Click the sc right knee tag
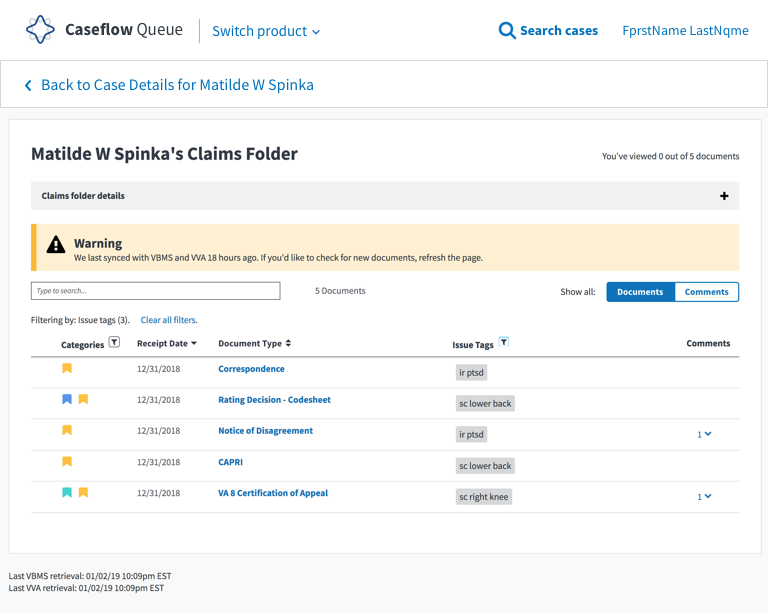Viewport: 768px width, 613px height. 483,496
